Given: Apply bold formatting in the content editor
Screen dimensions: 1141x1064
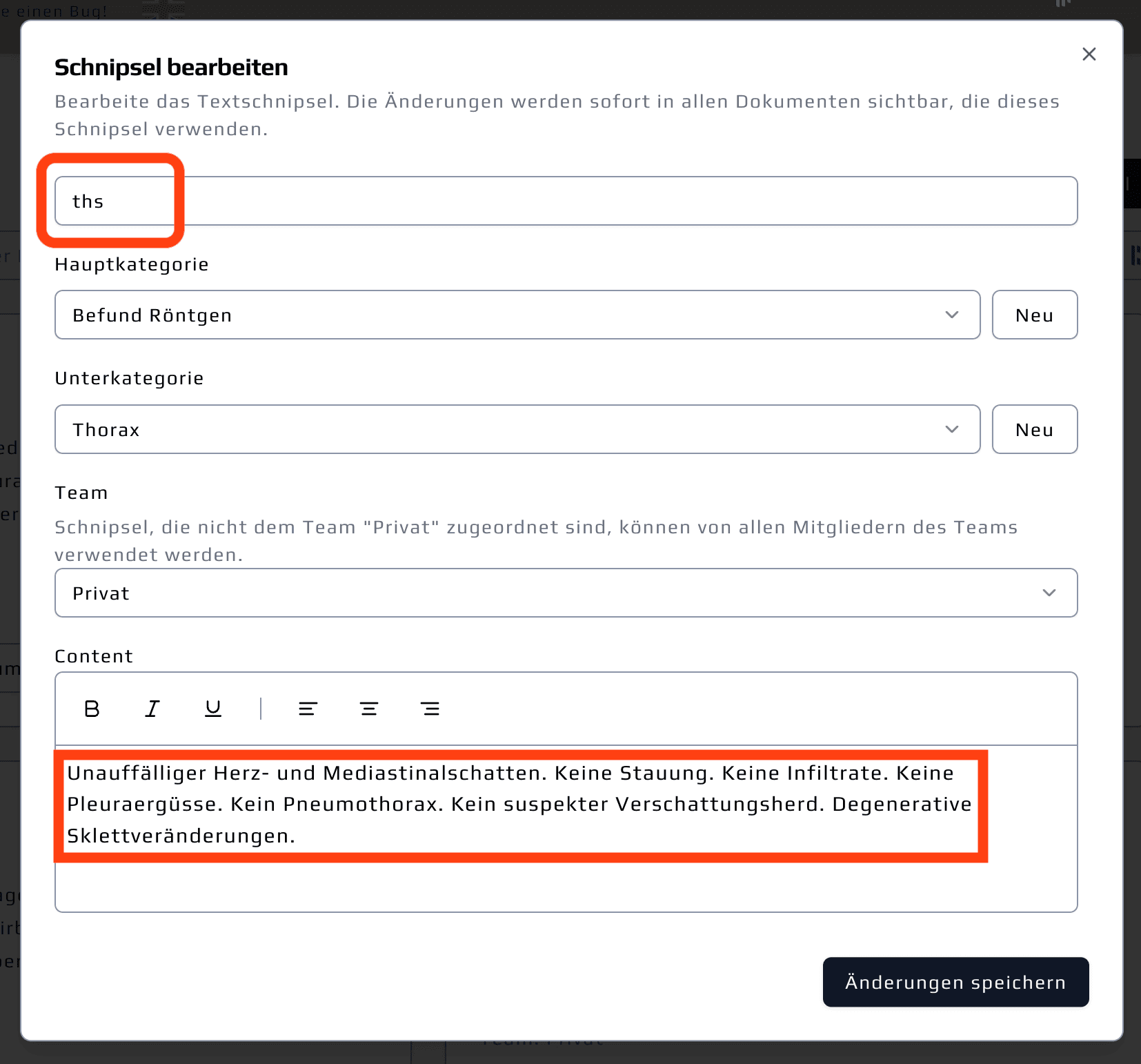Looking at the screenshot, I should pos(91,709).
